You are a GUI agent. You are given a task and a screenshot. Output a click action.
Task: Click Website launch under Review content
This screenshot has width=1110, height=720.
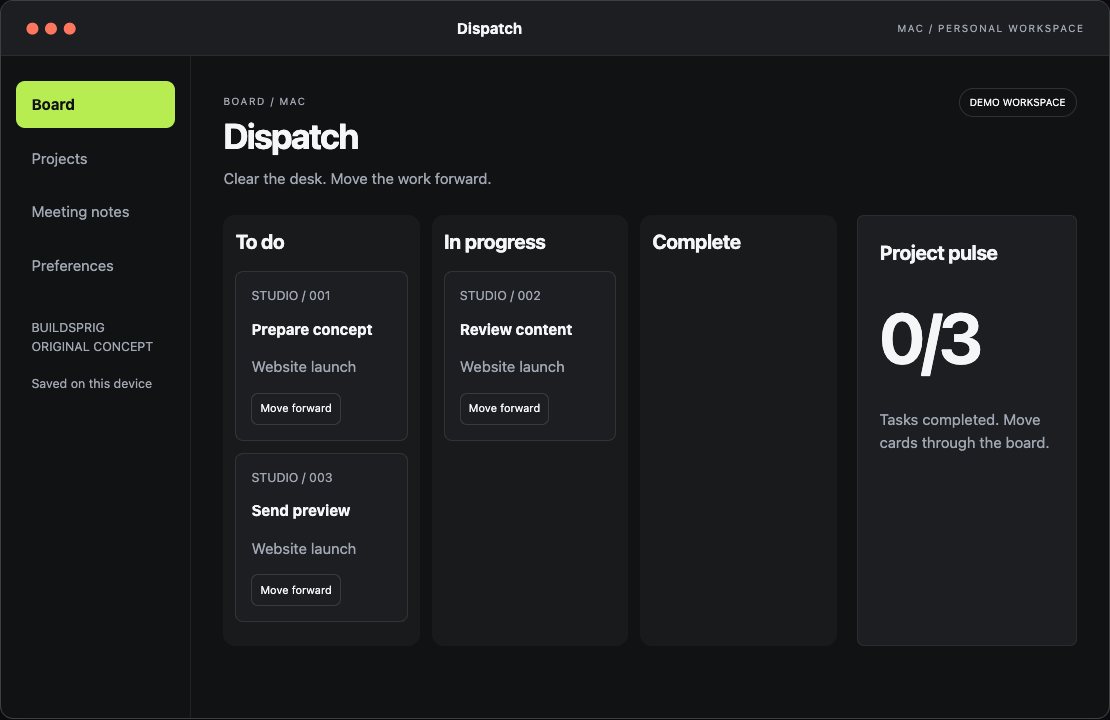pyautogui.click(x=513, y=367)
